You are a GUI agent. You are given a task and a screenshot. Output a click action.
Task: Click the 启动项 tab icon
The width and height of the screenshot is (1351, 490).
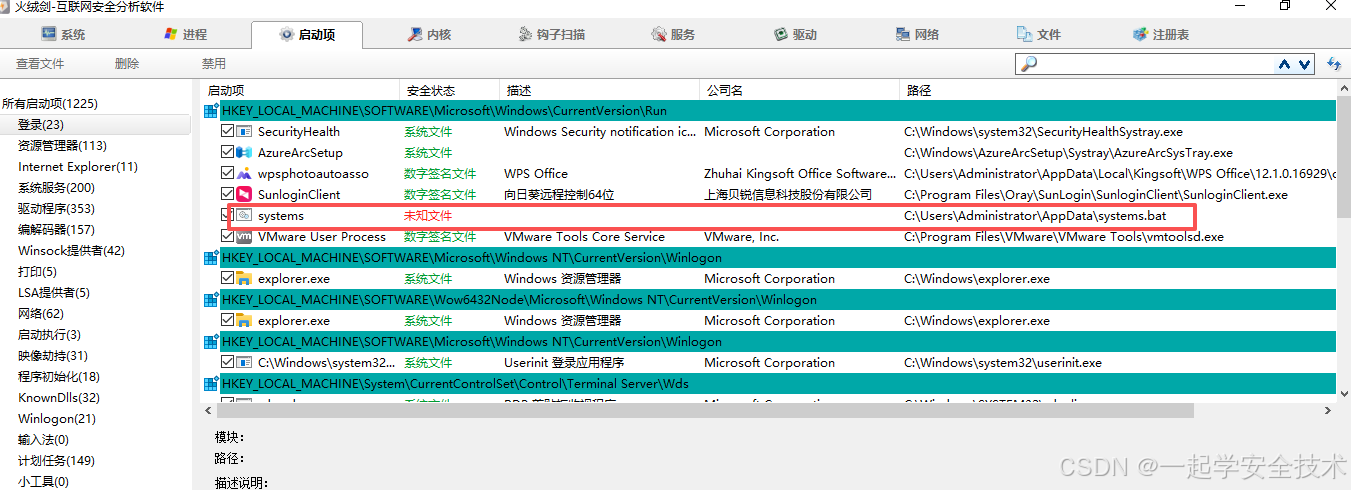(287, 35)
